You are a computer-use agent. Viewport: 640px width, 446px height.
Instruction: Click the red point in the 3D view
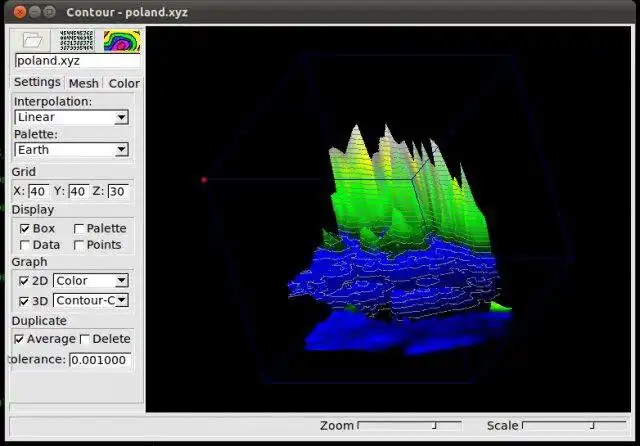(x=204, y=180)
